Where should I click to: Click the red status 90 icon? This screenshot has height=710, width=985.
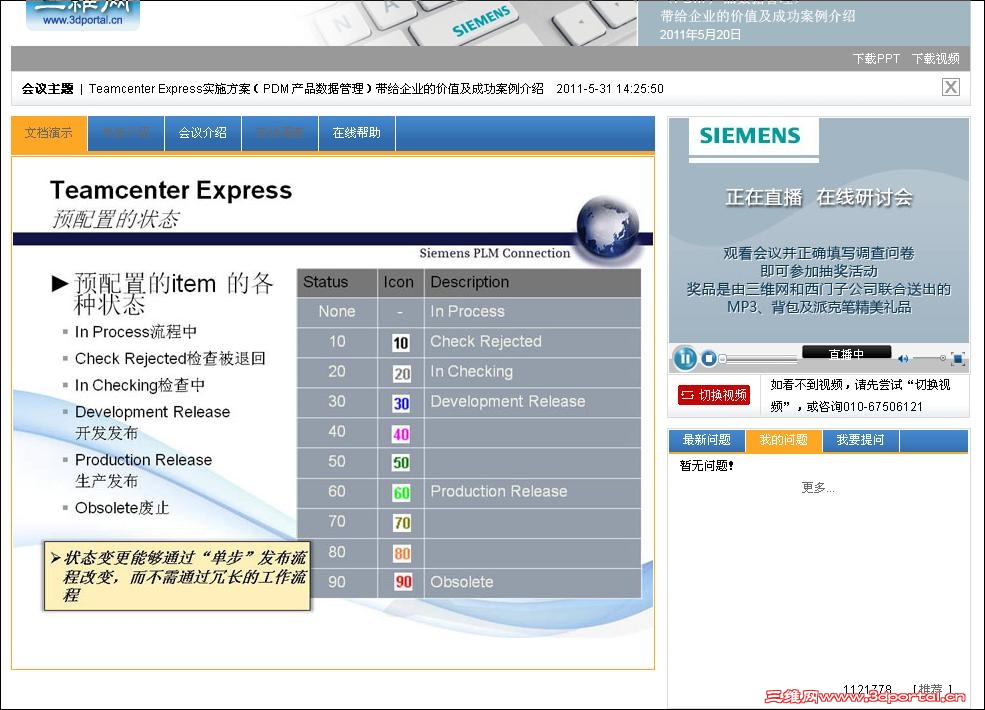403,582
